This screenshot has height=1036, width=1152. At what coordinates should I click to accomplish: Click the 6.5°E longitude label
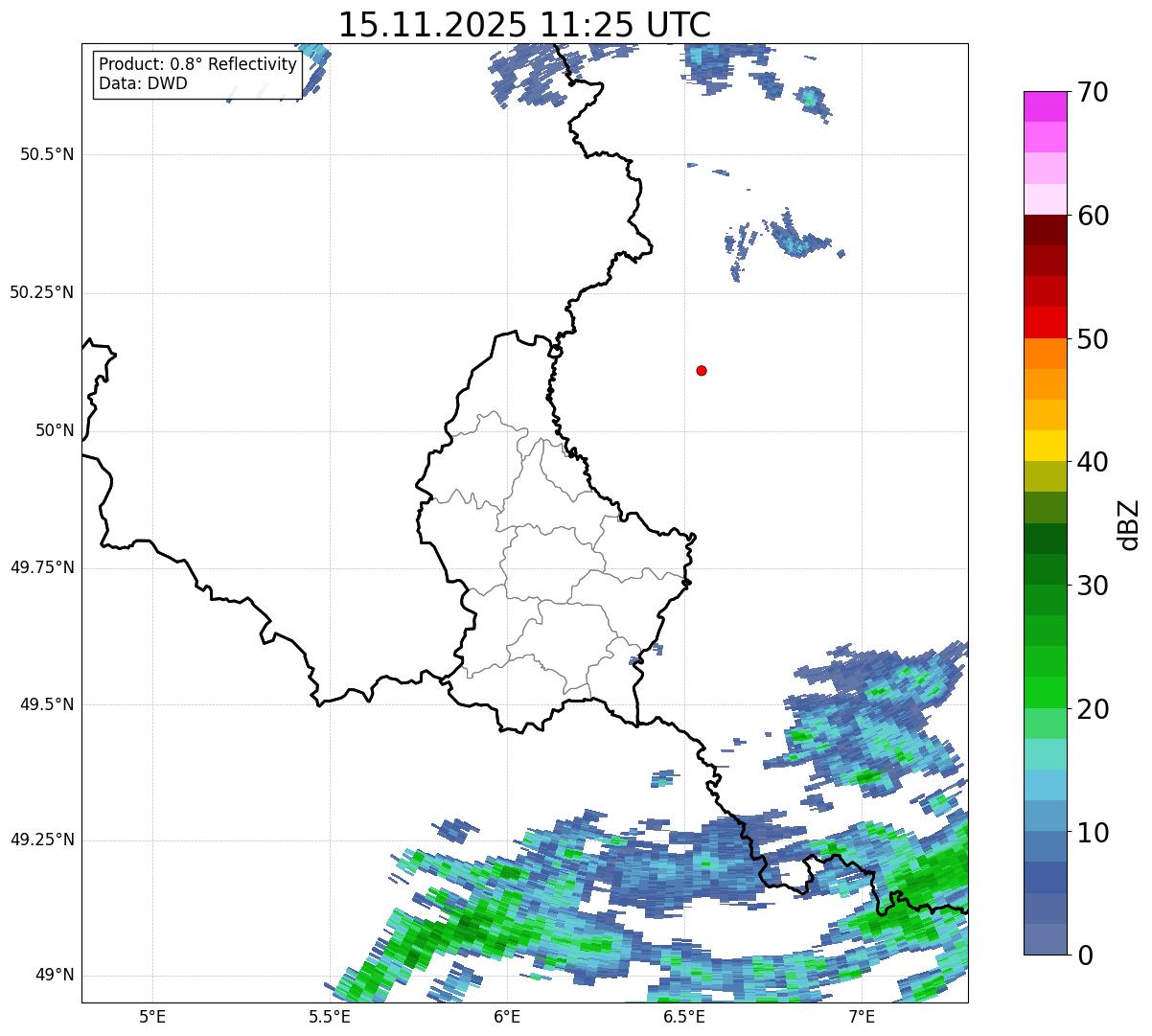click(684, 1017)
